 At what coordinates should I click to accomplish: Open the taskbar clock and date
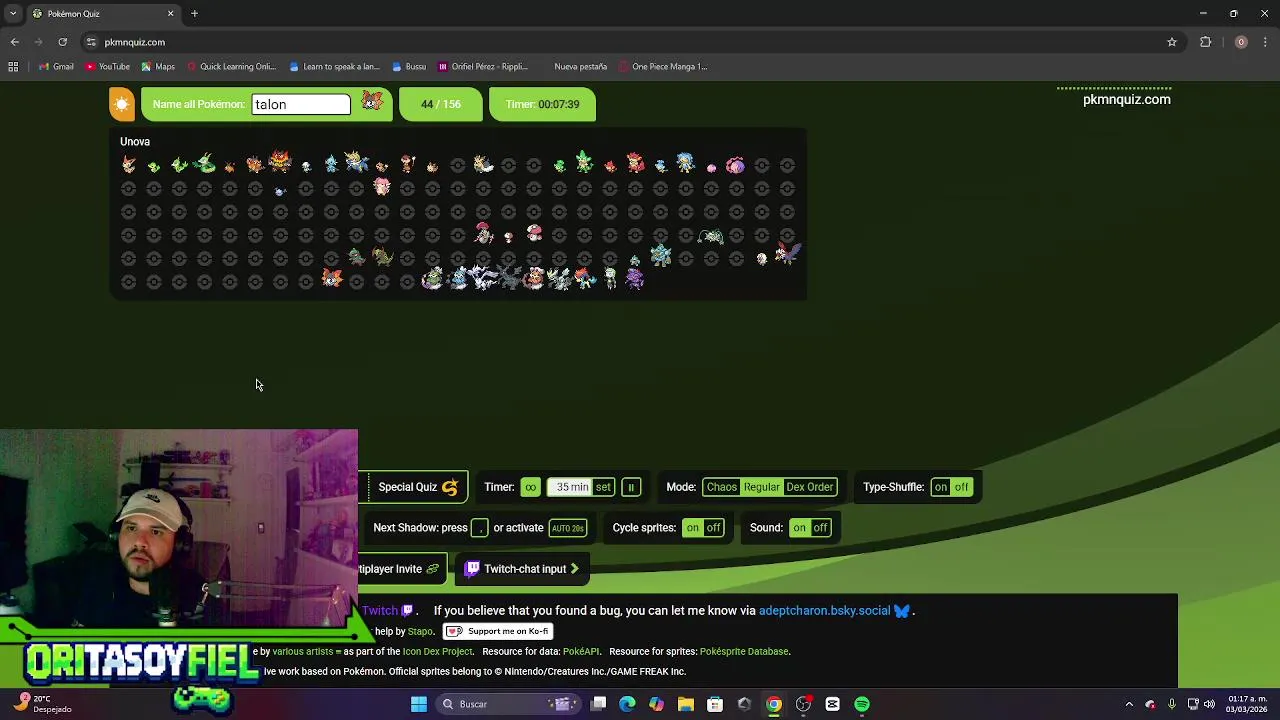1246,704
